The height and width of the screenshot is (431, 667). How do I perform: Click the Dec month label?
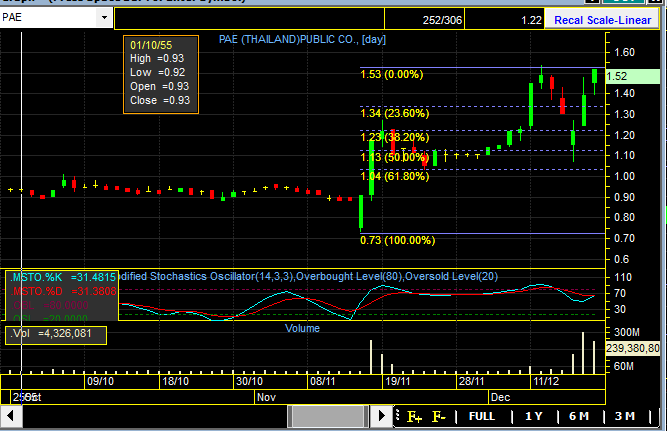(x=500, y=397)
